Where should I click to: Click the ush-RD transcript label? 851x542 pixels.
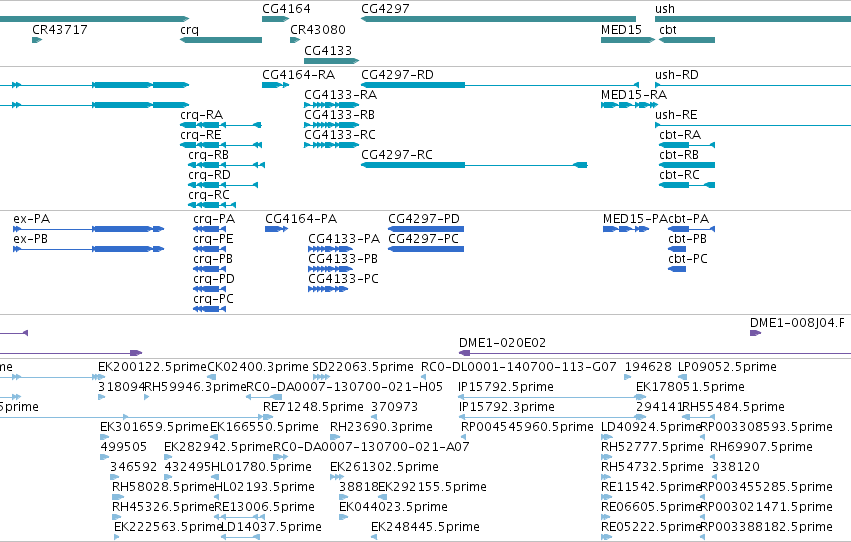677,75
